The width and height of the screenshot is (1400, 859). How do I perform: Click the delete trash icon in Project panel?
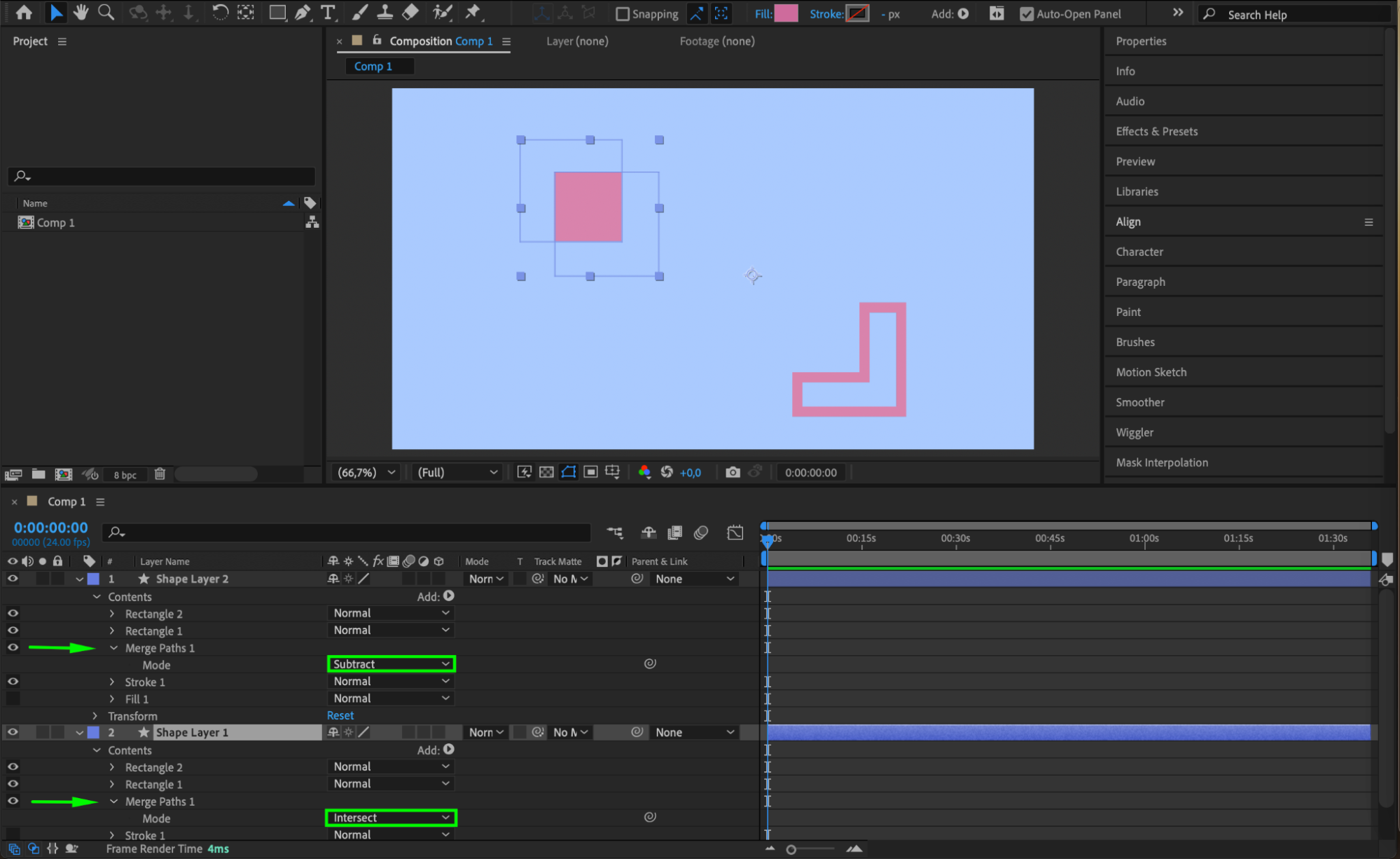click(160, 474)
